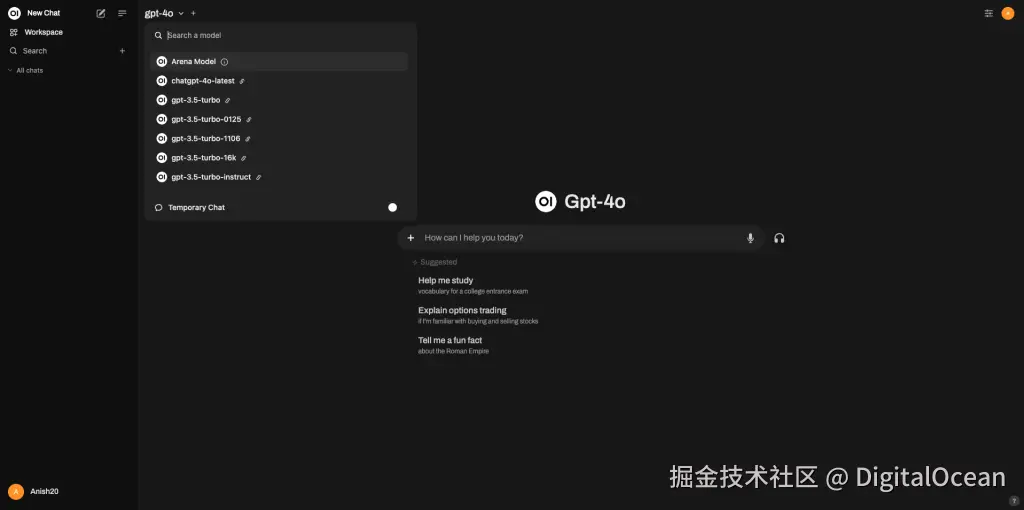Choose the gpt-3.5-turbo-0125 model

279,120
